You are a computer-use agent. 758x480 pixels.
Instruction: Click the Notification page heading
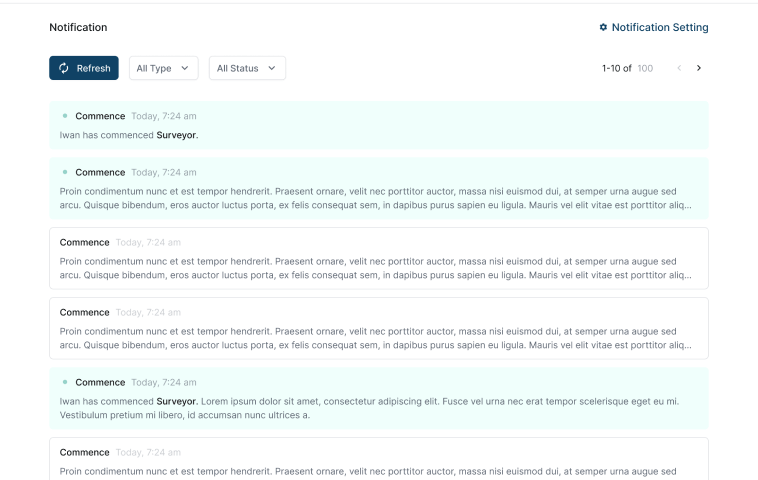[78, 28]
